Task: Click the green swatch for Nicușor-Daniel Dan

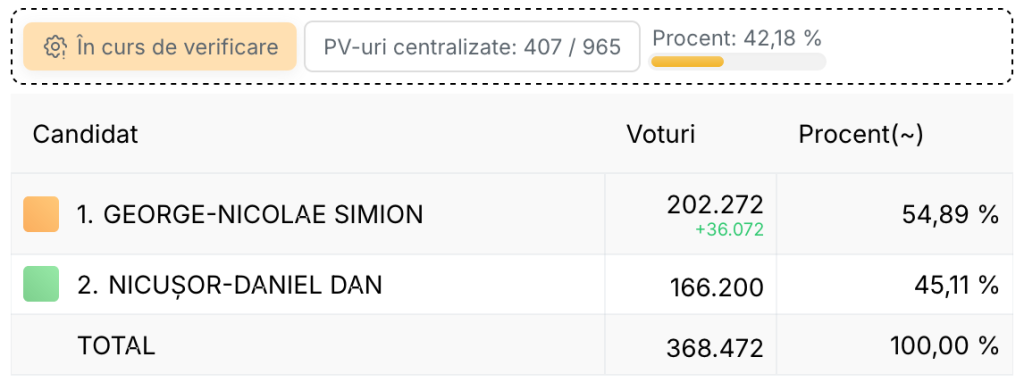Action: pyautogui.click(x=41, y=284)
